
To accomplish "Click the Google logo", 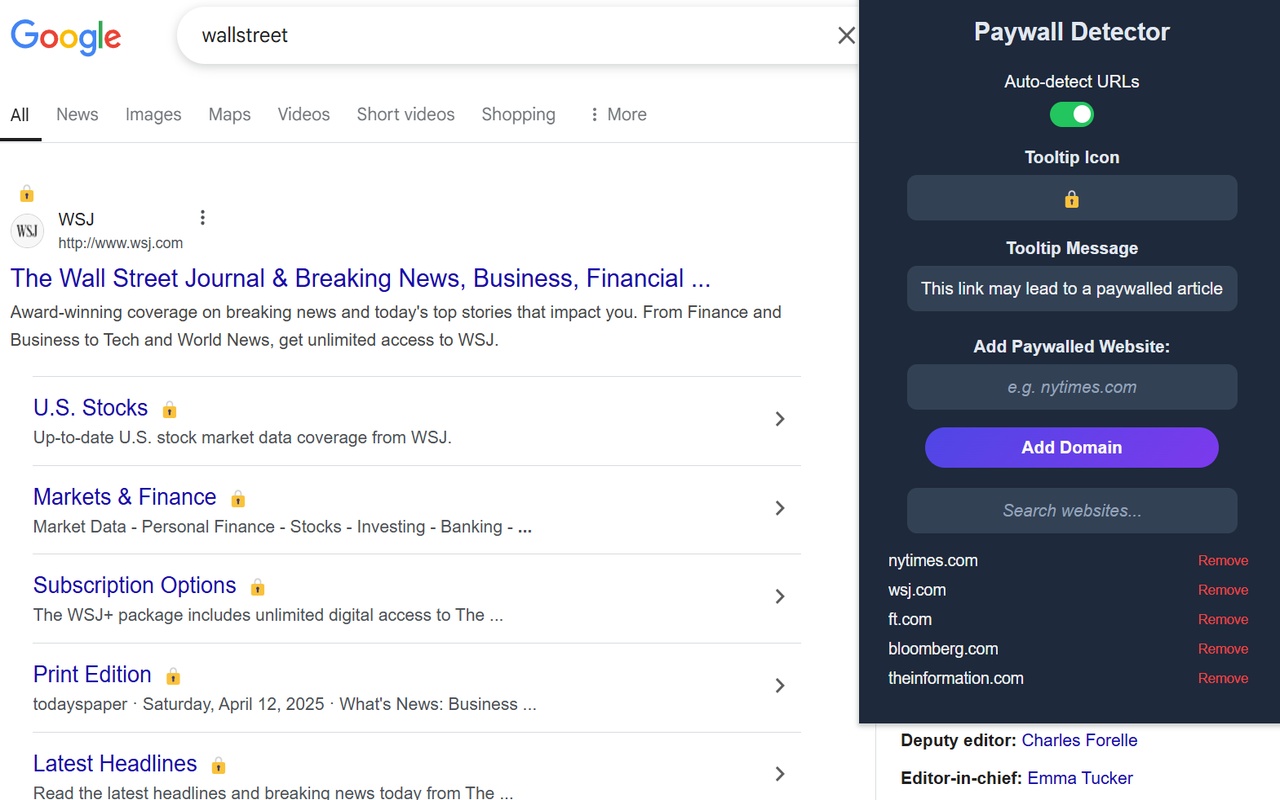I will pos(65,37).
